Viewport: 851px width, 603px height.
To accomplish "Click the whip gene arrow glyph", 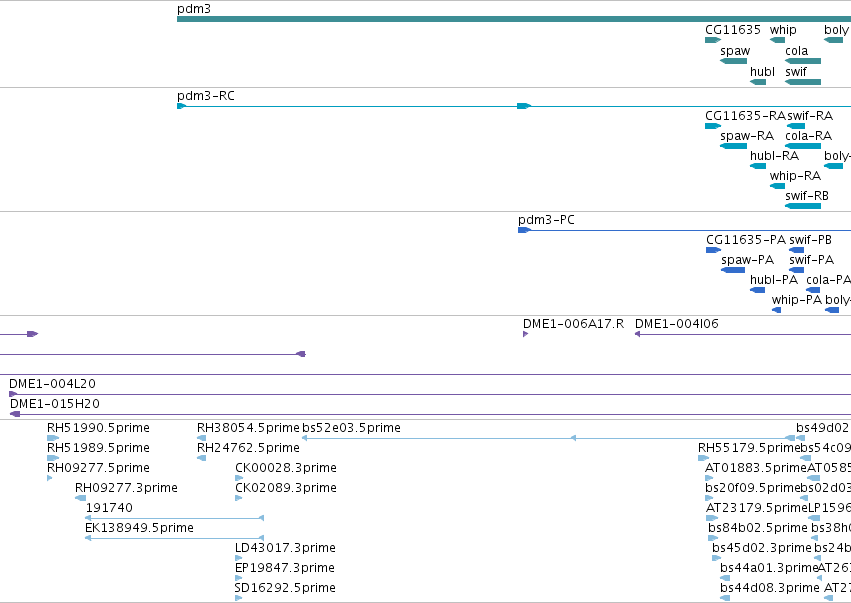I will click(x=777, y=40).
